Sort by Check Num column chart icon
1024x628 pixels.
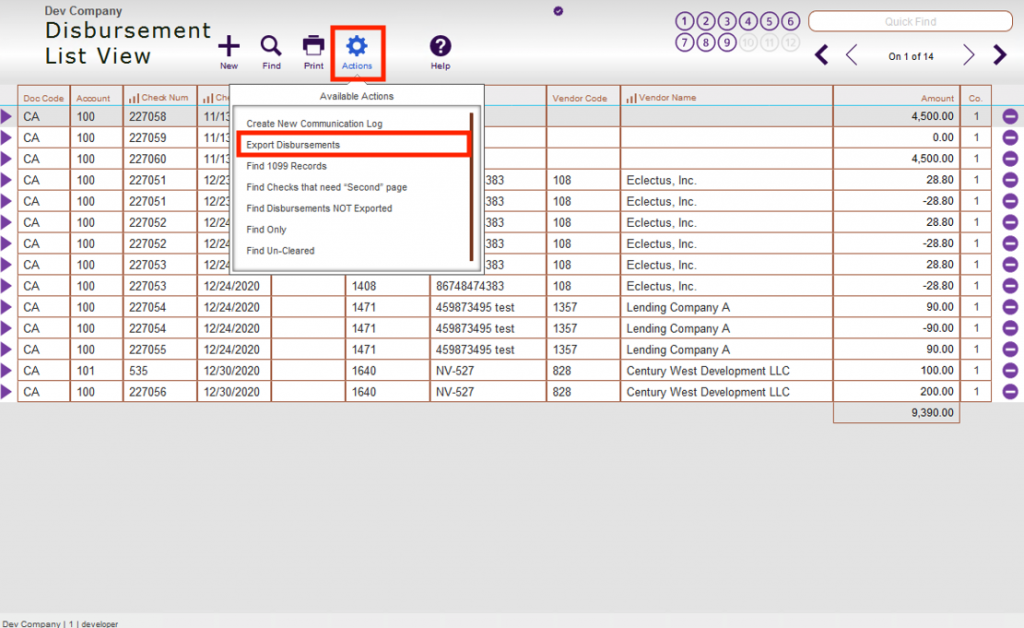tap(134, 98)
